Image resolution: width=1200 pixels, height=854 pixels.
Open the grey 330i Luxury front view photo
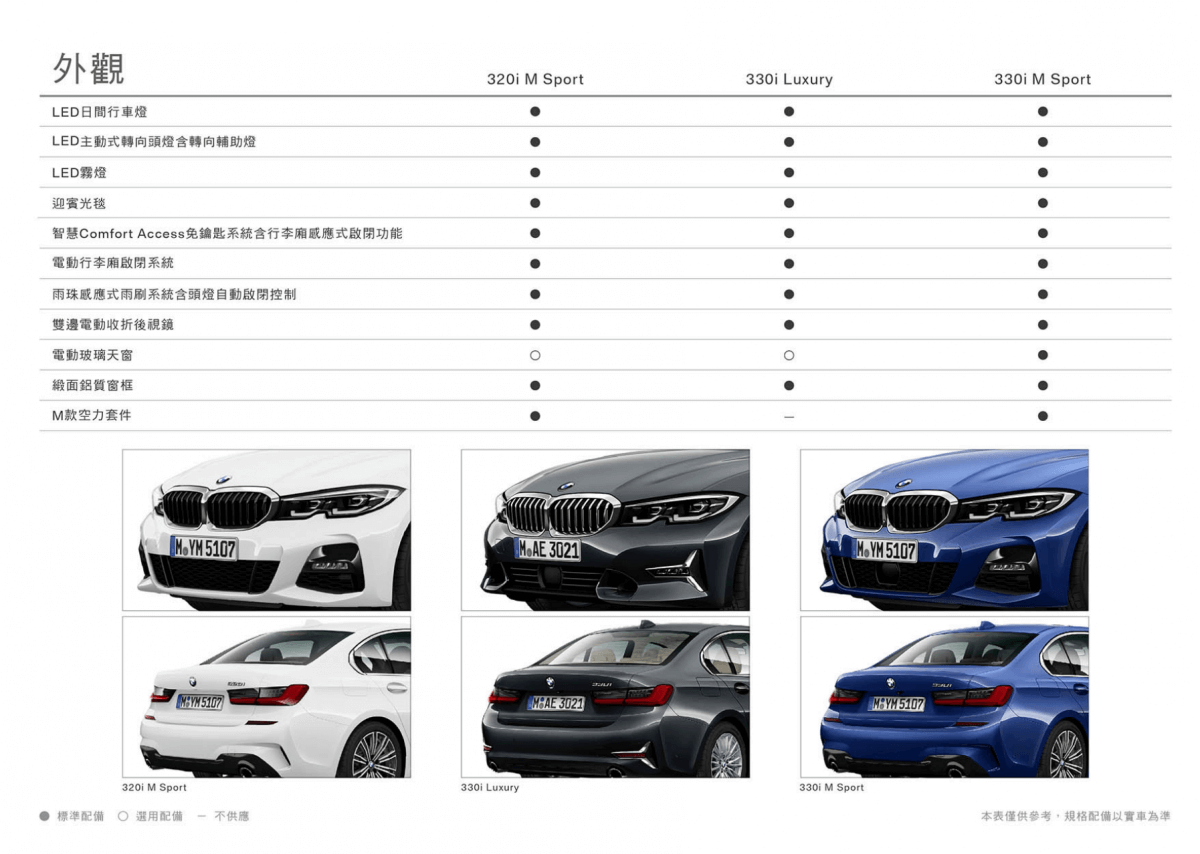pos(605,530)
